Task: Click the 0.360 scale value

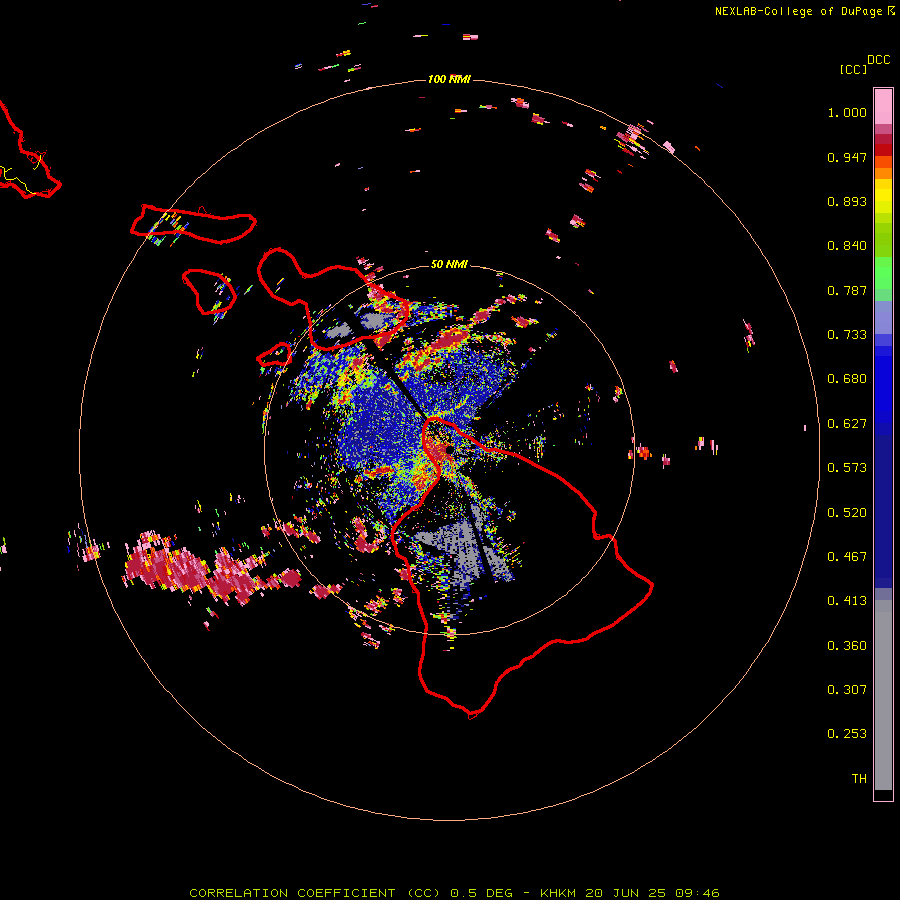Action: tap(847, 646)
